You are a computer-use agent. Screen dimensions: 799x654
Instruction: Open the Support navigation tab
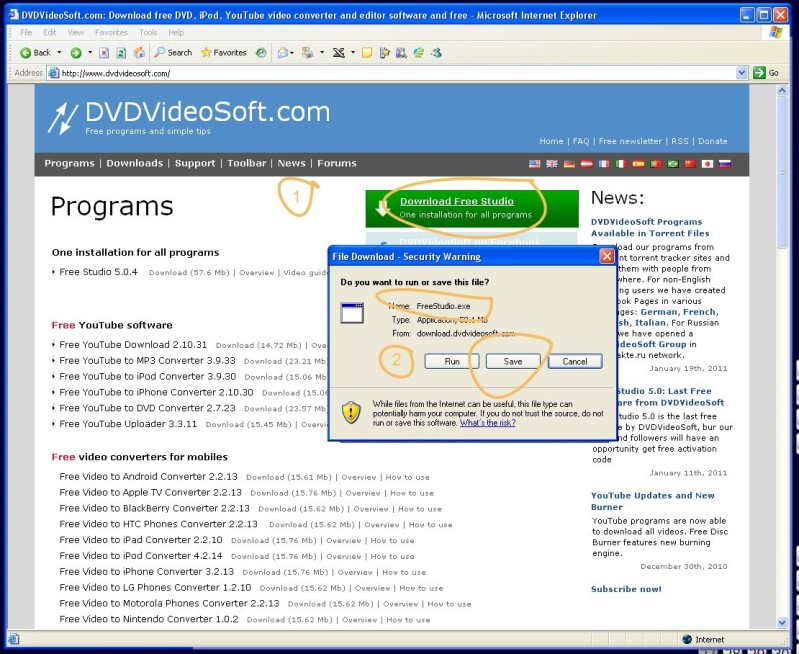[195, 163]
